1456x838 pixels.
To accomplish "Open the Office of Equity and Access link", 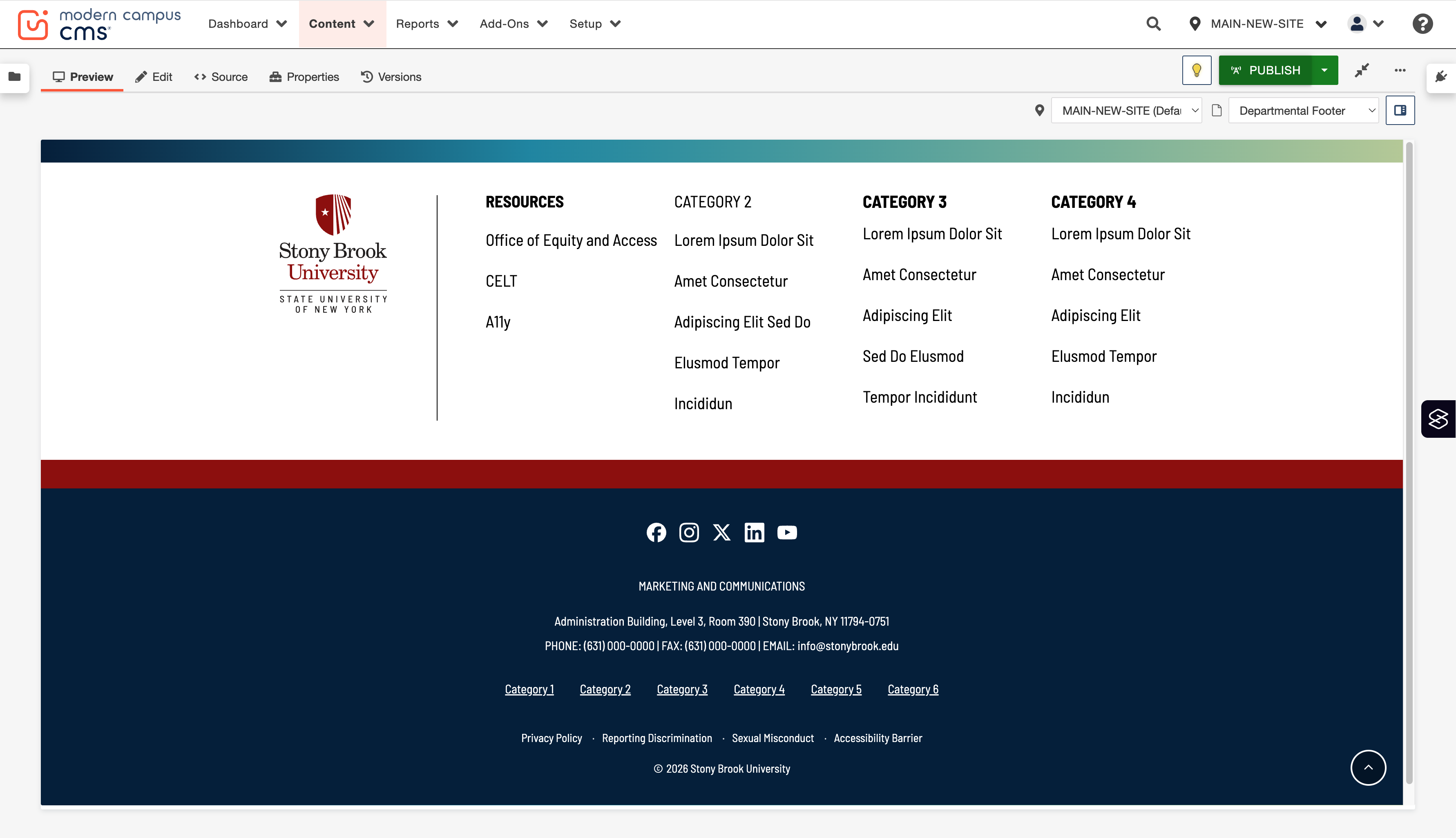I will (571, 241).
